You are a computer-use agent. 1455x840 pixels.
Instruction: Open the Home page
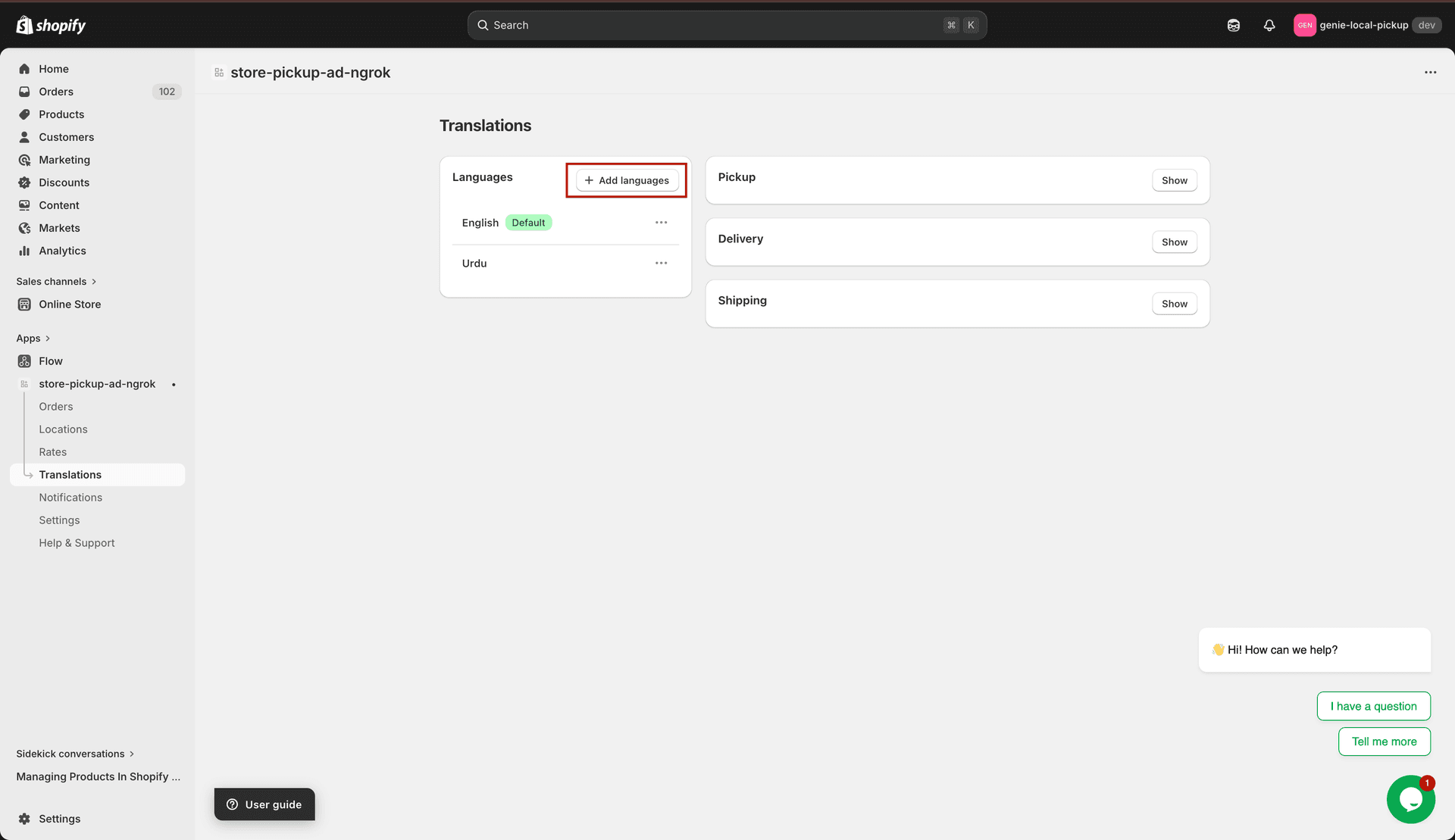53,68
